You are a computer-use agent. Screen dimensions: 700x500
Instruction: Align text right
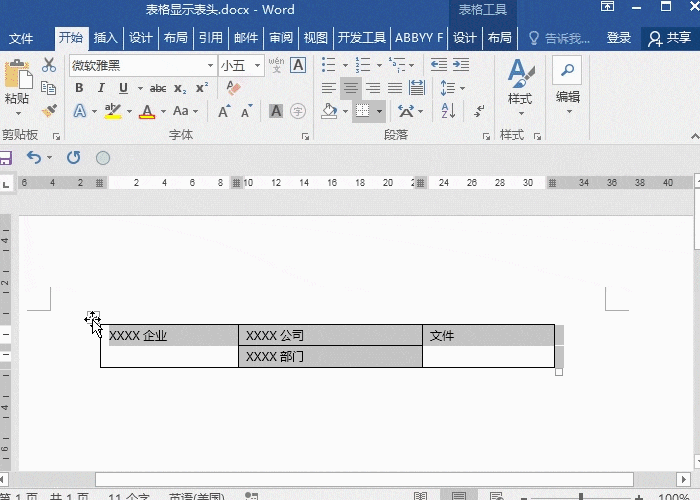(x=373, y=88)
